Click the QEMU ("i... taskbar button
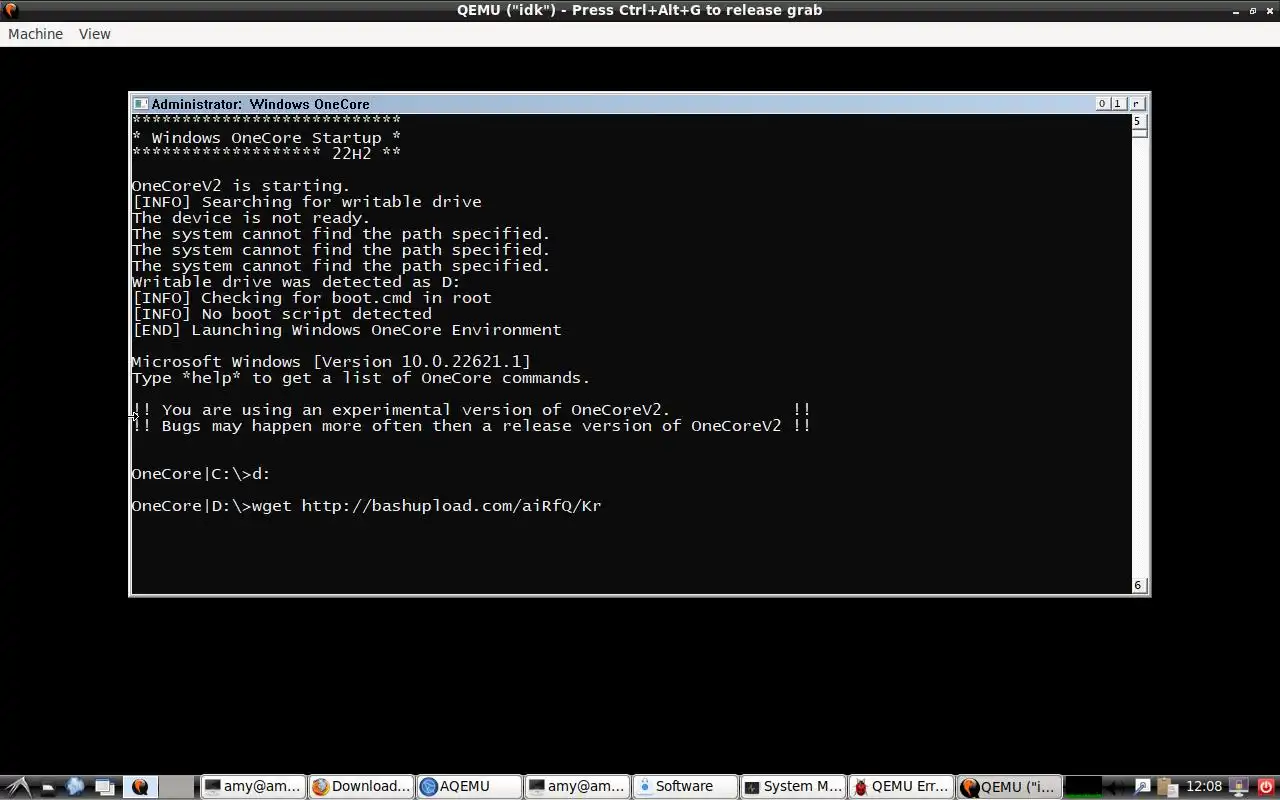Screen dimensions: 1280x800 click(1009, 787)
